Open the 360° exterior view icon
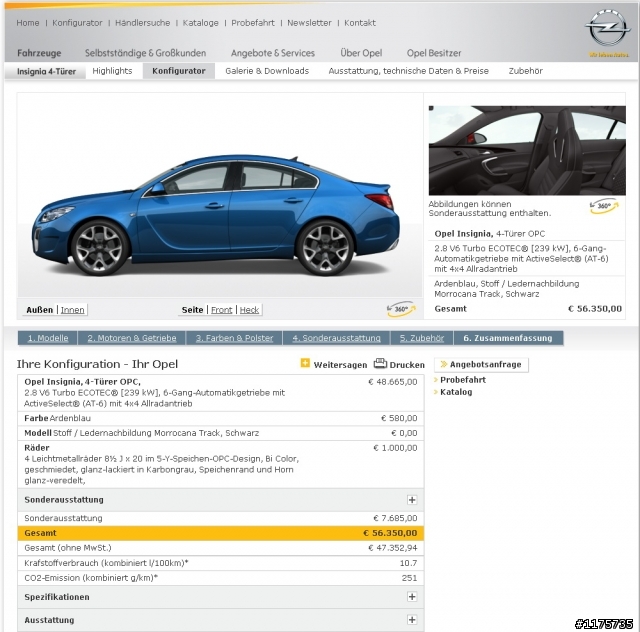Viewport: 640px width, 632px height. pyautogui.click(x=401, y=309)
